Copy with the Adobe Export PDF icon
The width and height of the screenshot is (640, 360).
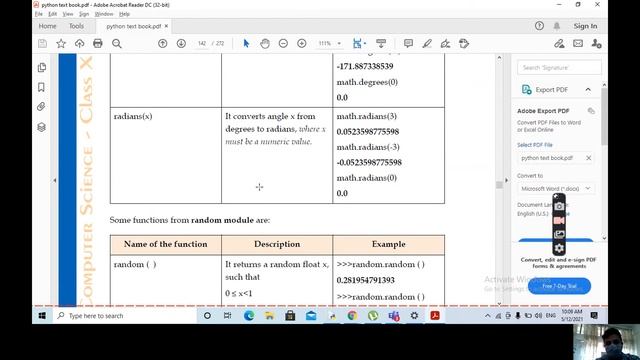[x=591, y=111]
